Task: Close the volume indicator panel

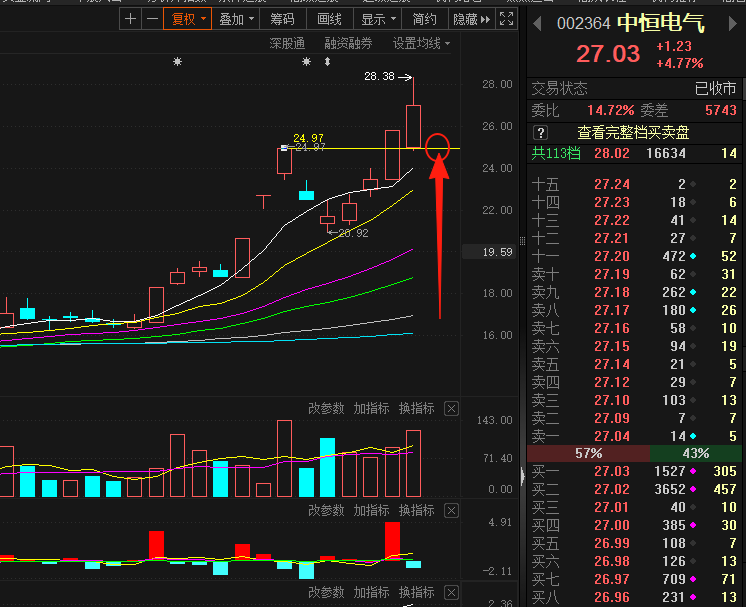Action: coord(452,409)
